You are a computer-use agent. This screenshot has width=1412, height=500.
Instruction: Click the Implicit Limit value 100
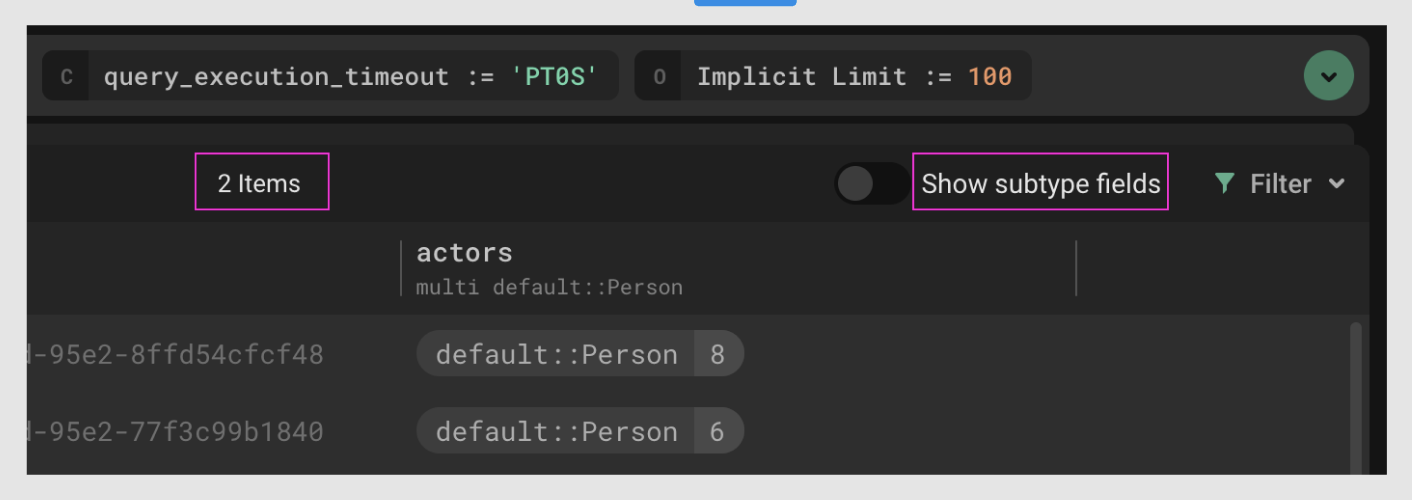coord(990,77)
